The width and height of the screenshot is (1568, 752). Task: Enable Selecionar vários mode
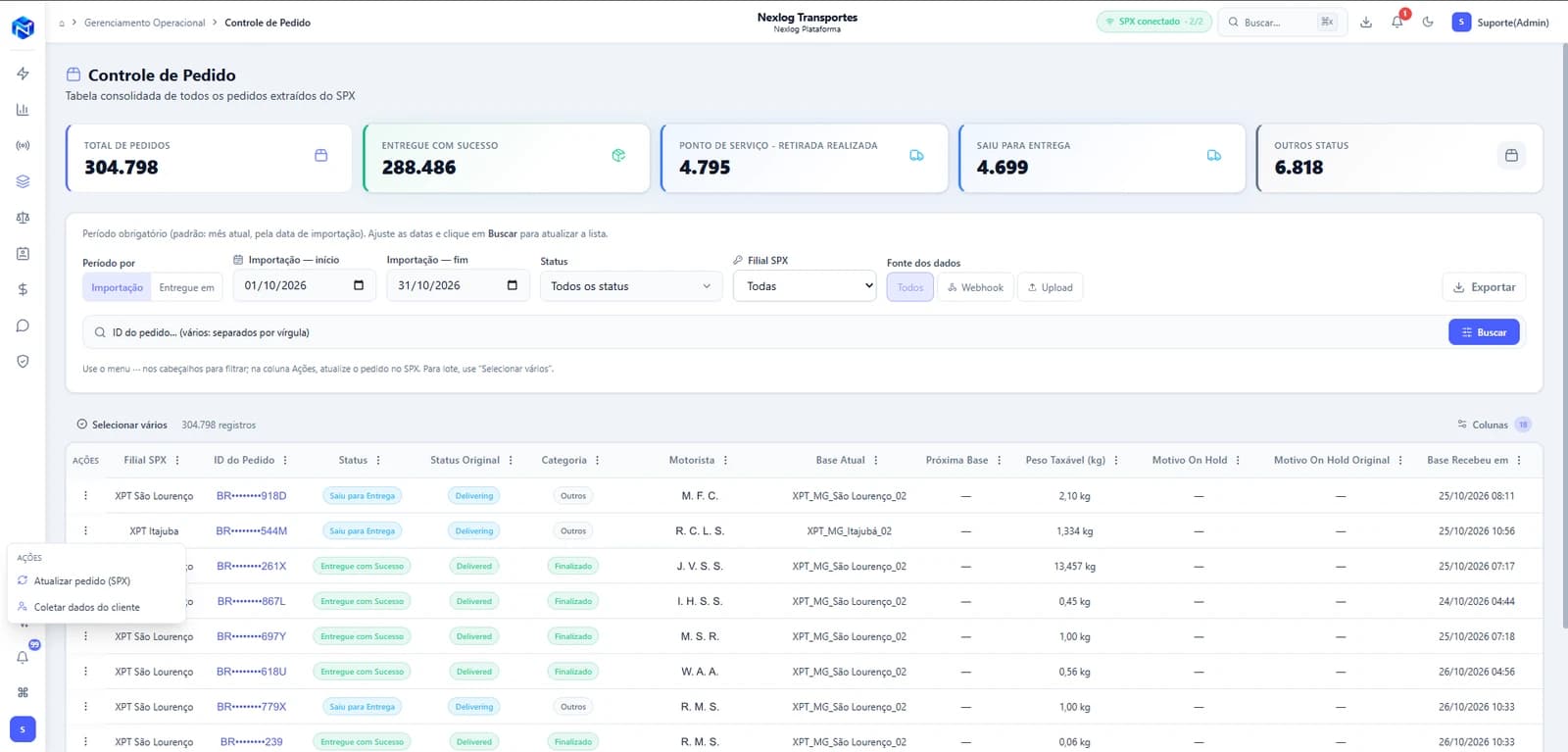122,425
